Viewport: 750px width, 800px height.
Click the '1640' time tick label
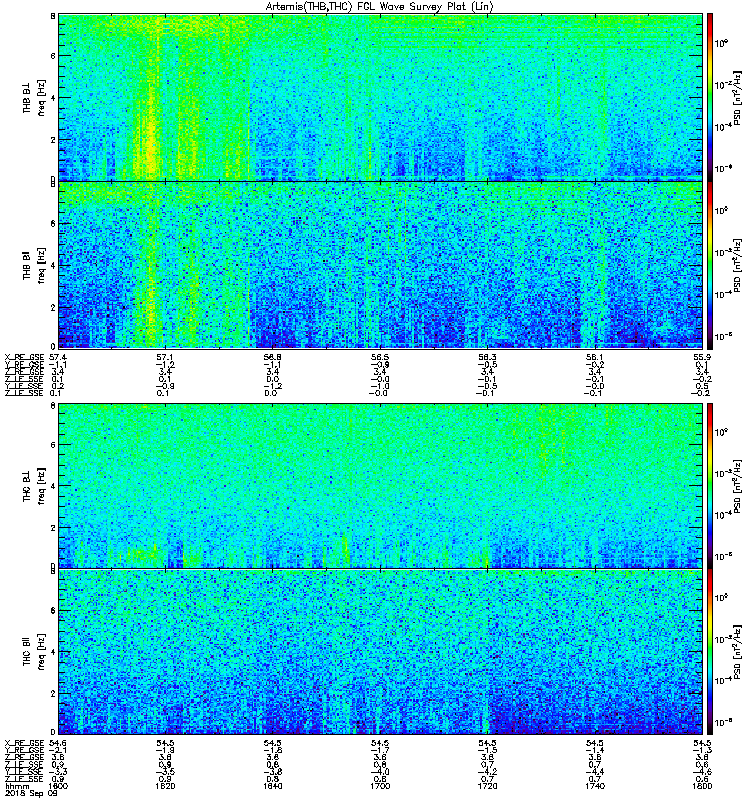click(x=272, y=786)
